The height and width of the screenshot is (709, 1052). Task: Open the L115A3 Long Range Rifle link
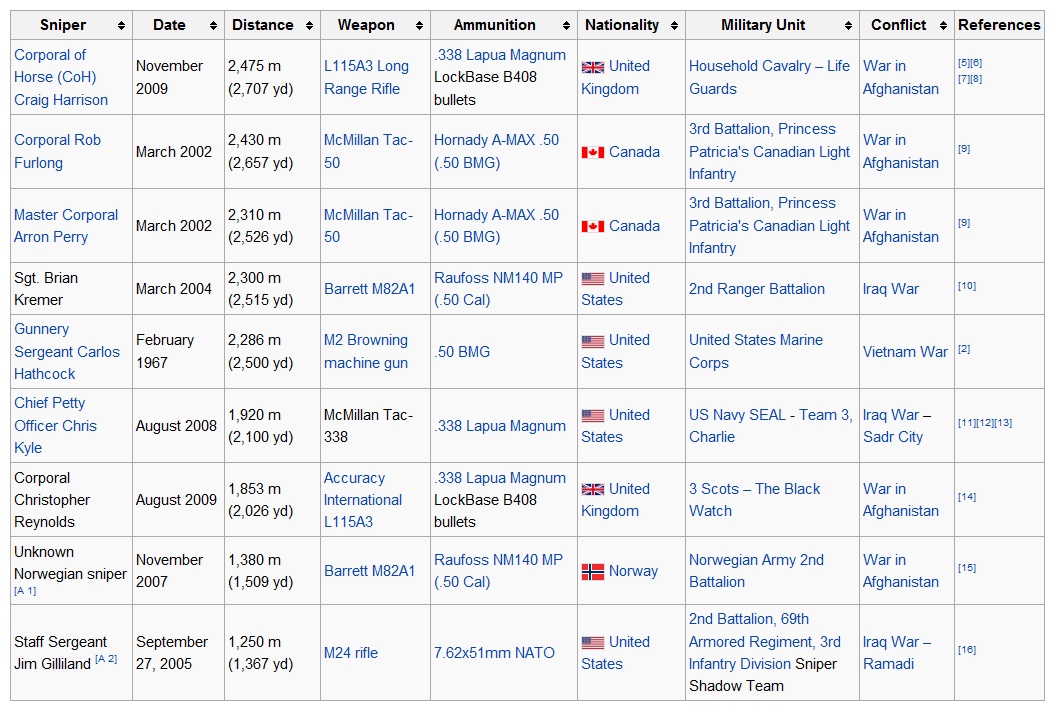[366, 77]
